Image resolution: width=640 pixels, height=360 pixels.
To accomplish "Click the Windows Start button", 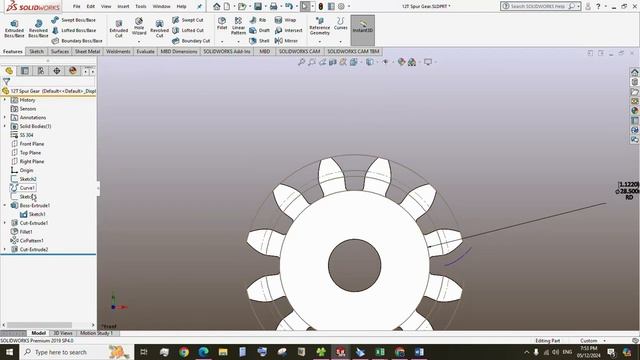I will click(9, 352).
